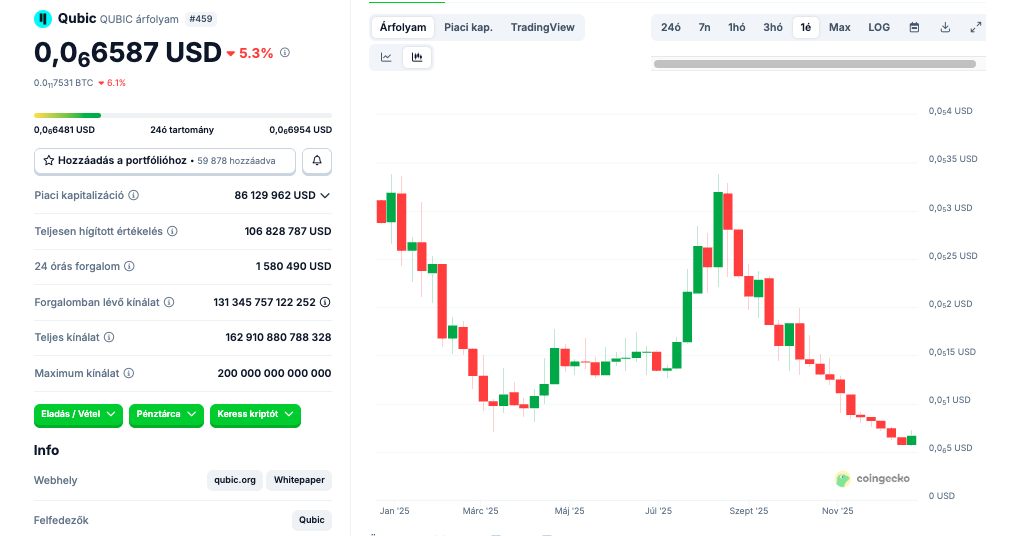Screen dimensions: 1028x536
Task: Click the last green candlestick on chart
Action: click(911, 440)
